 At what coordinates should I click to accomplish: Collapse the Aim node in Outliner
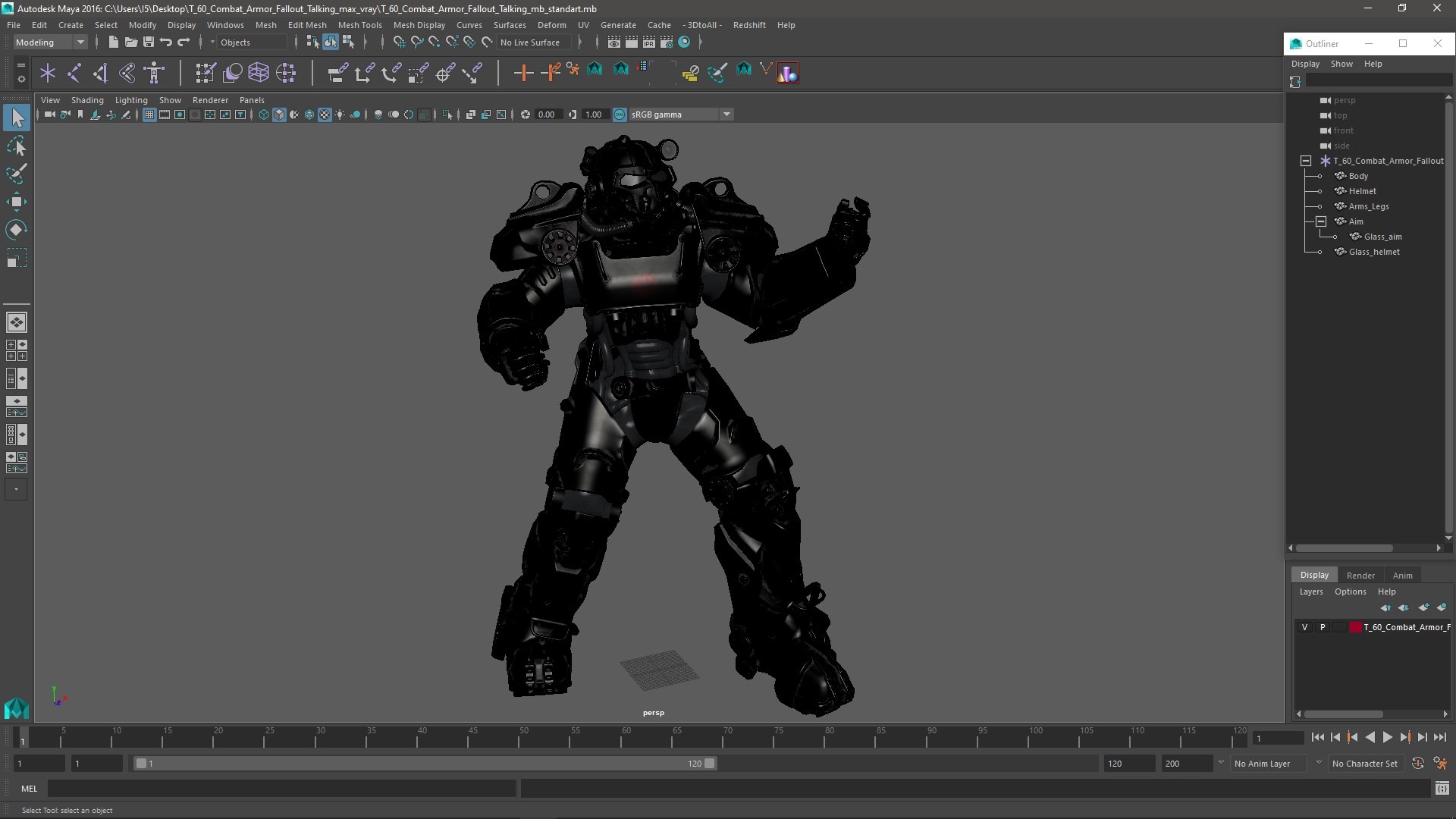pyautogui.click(x=1321, y=221)
